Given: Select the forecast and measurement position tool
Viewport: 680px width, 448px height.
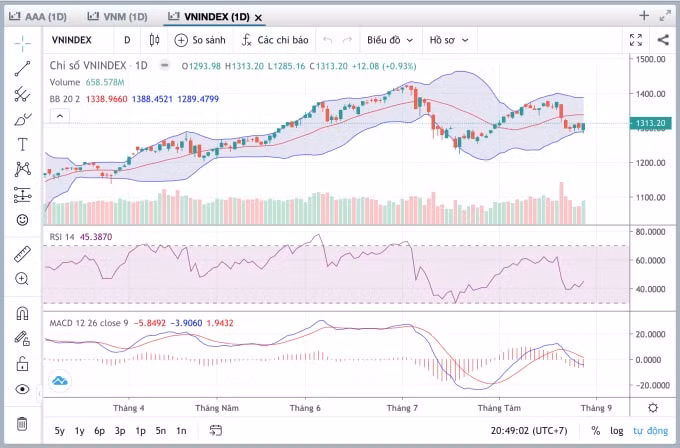Looking at the screenshot, I should [22, 194].
